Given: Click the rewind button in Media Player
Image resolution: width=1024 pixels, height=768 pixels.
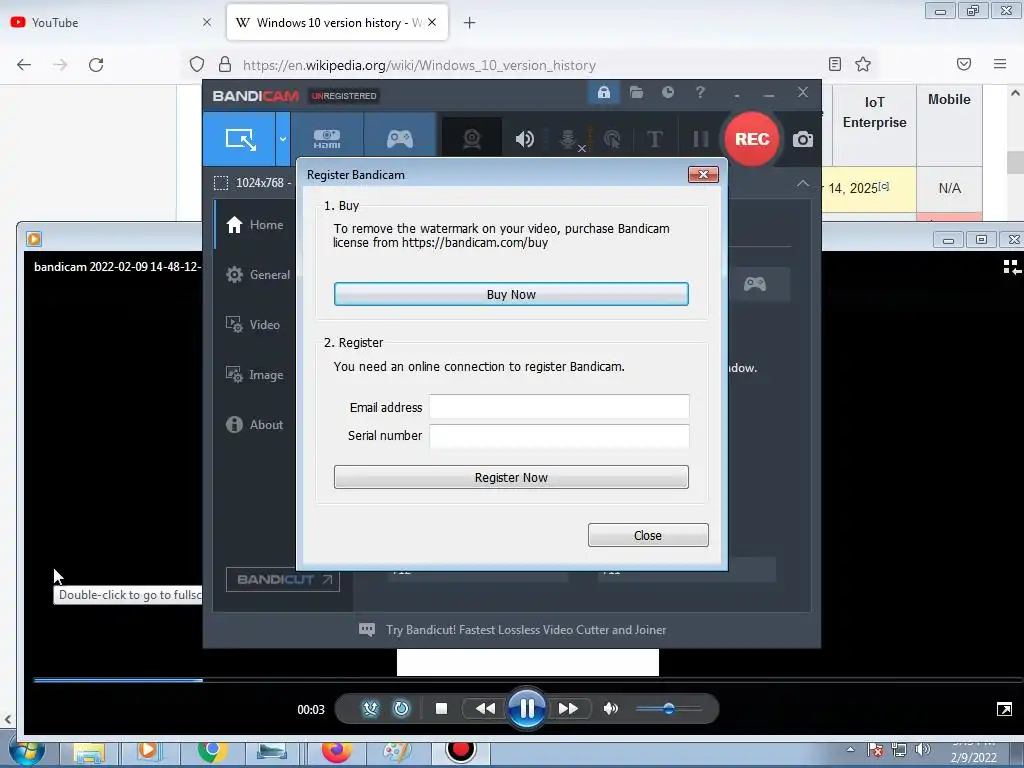Looking at the screenshot, I should tap(485, 709).
